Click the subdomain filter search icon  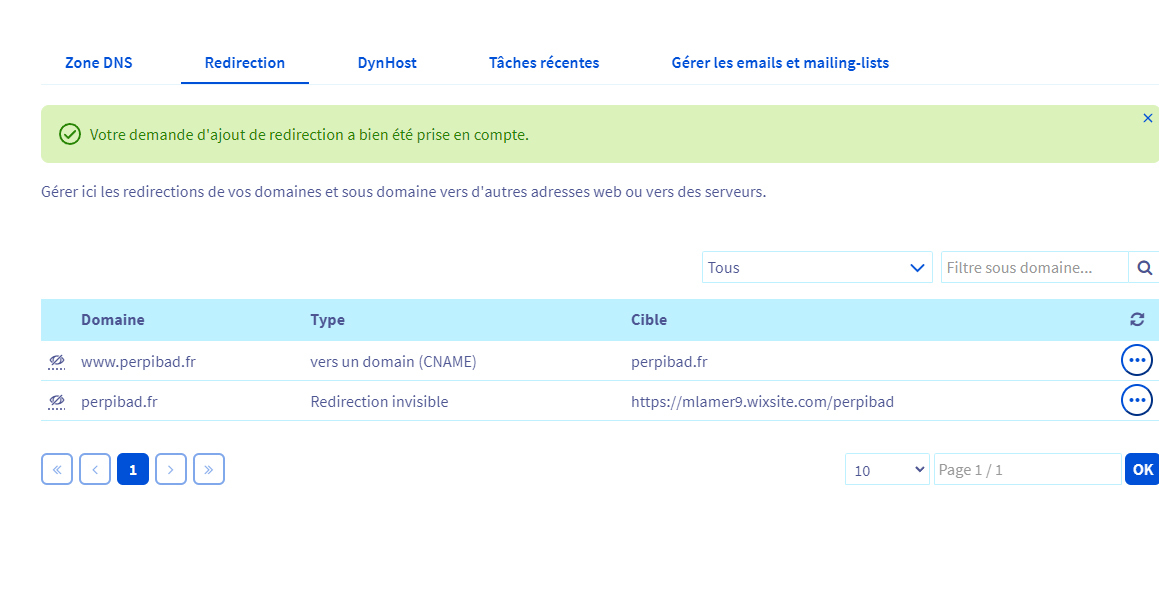click(1144, 268)
